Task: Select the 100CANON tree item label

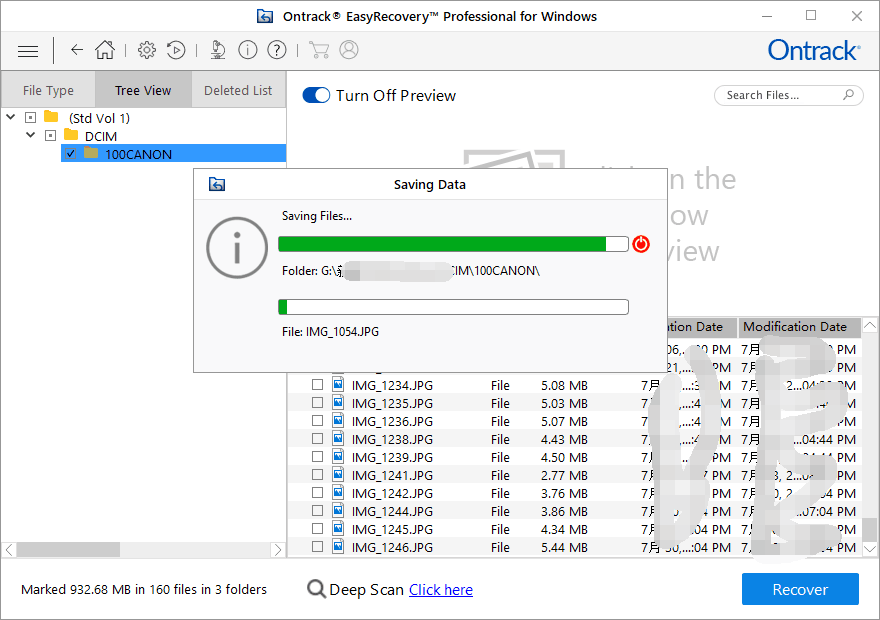Action: tap(139, 154)
